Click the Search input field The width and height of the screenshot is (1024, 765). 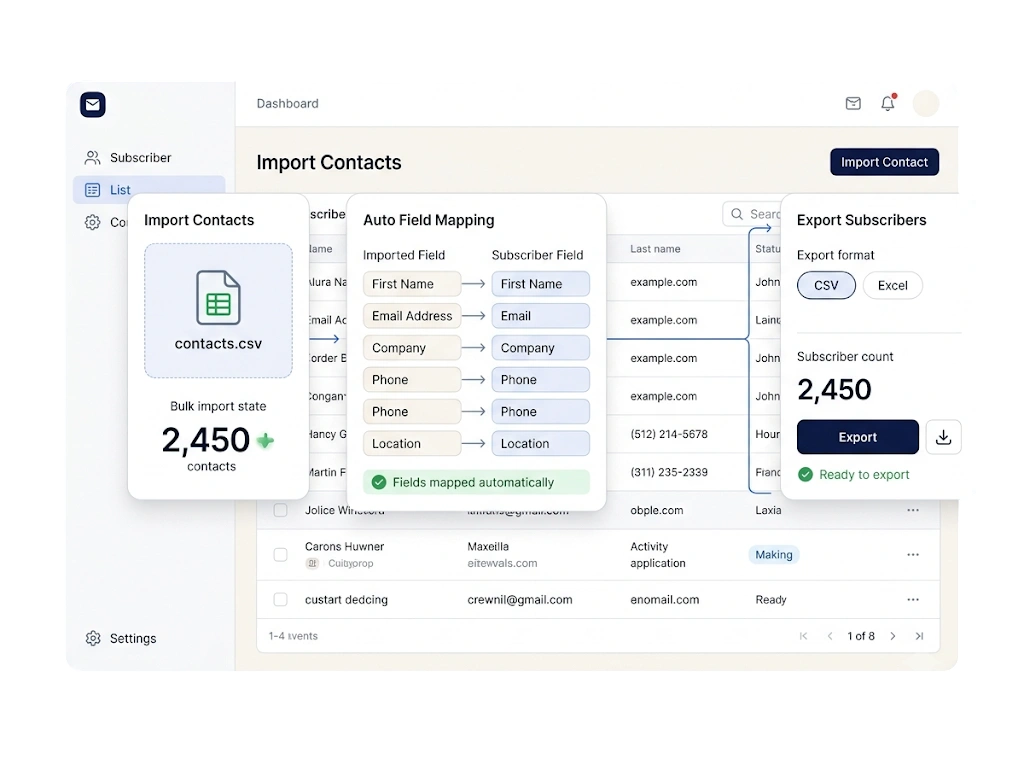(752, 214)
